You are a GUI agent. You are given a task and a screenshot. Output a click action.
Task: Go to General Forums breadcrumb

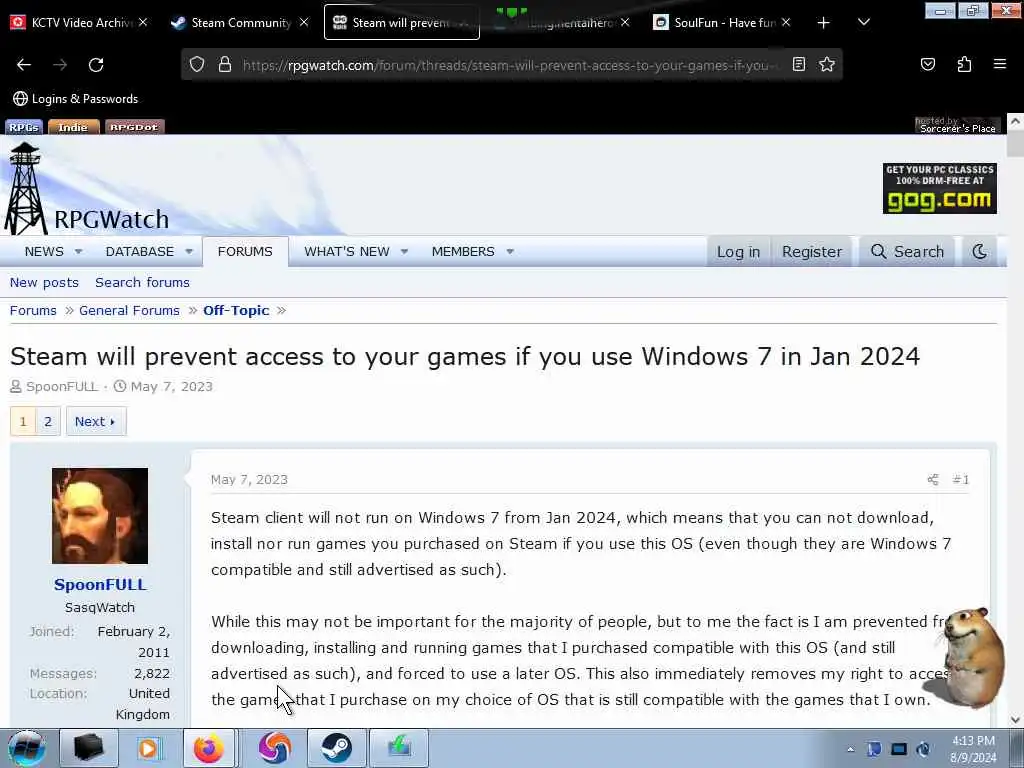tap(129, 310)
